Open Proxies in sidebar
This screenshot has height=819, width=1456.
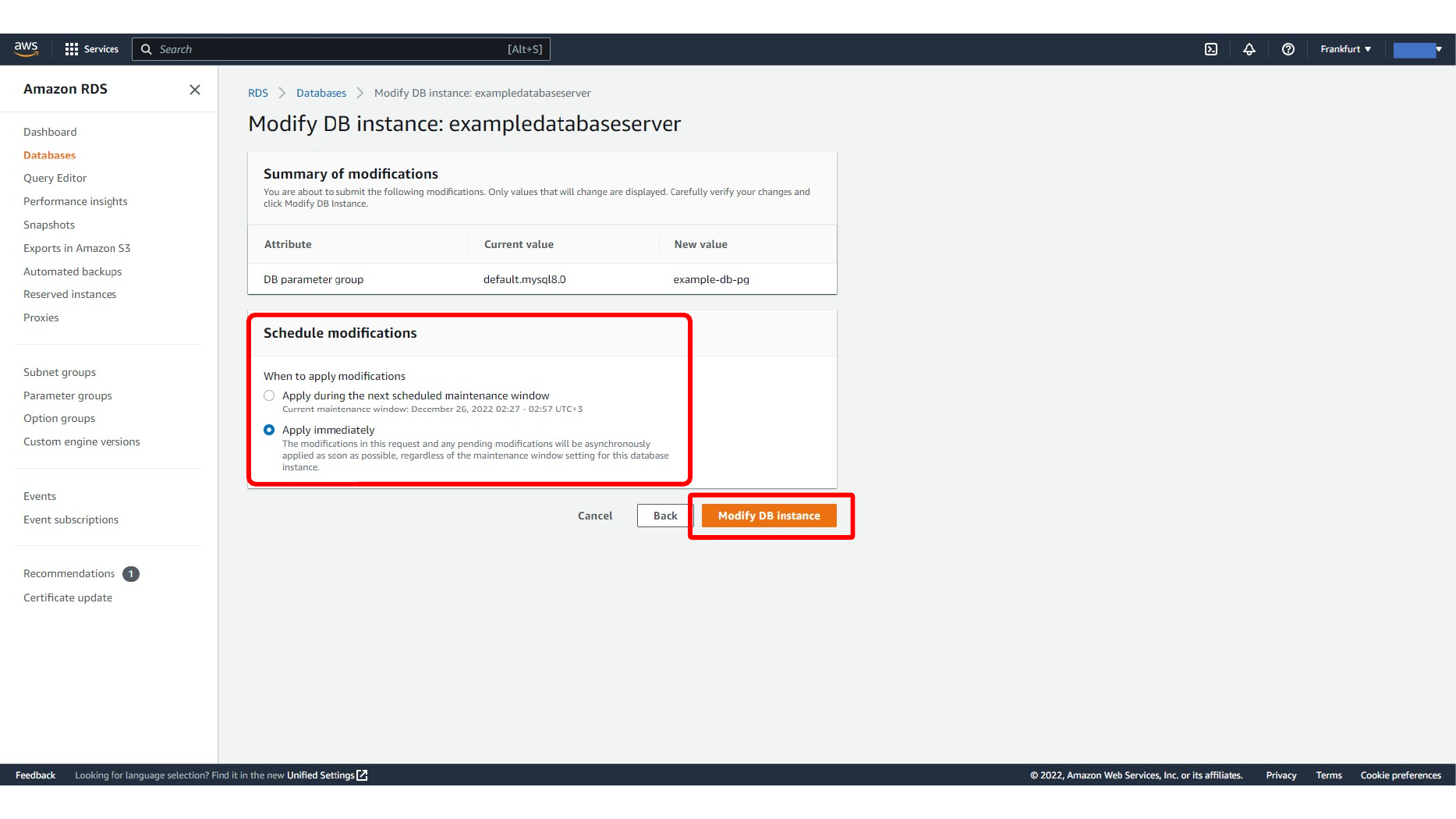41,317
